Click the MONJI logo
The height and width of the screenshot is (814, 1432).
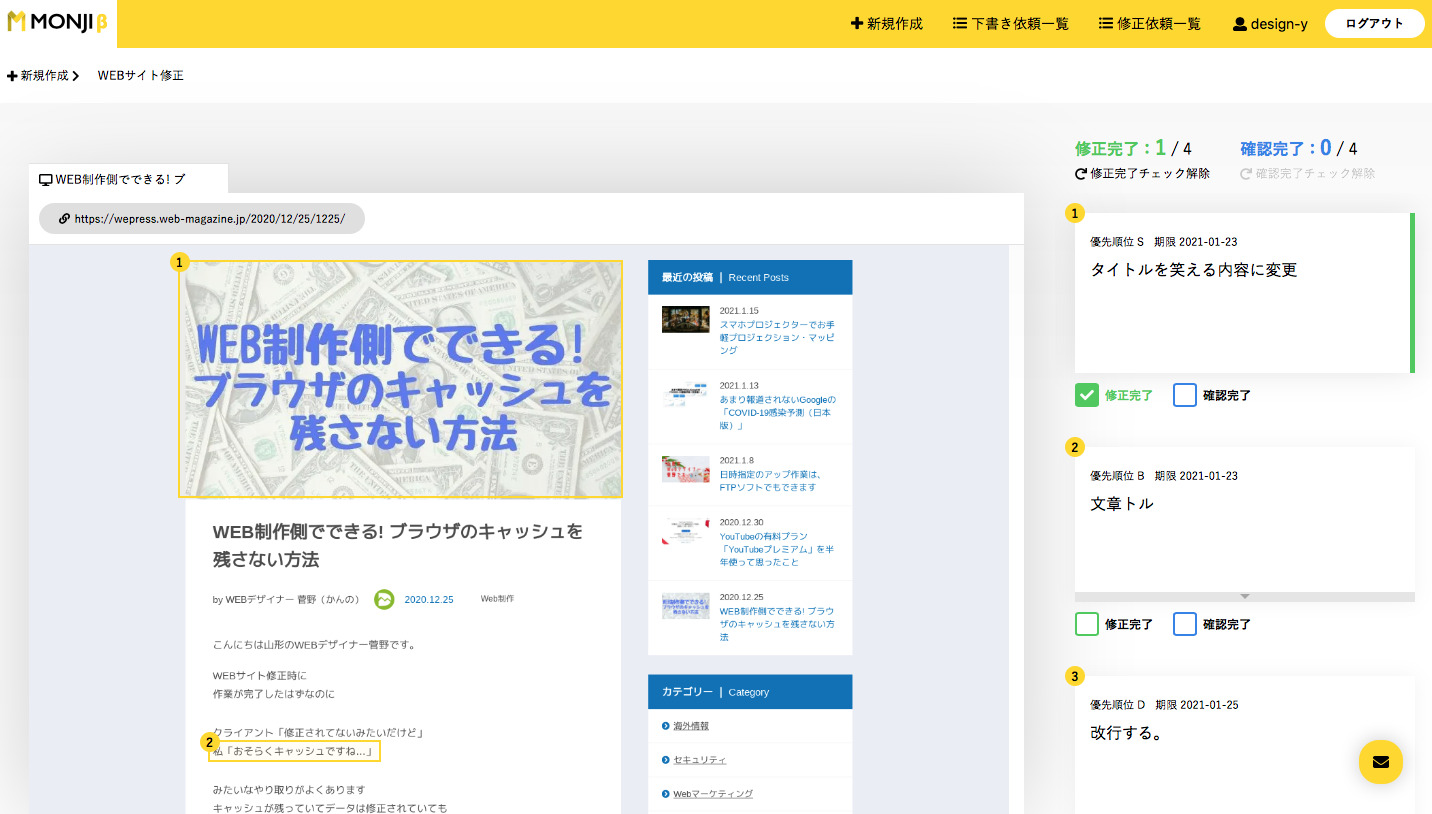[x=58, y=23]
